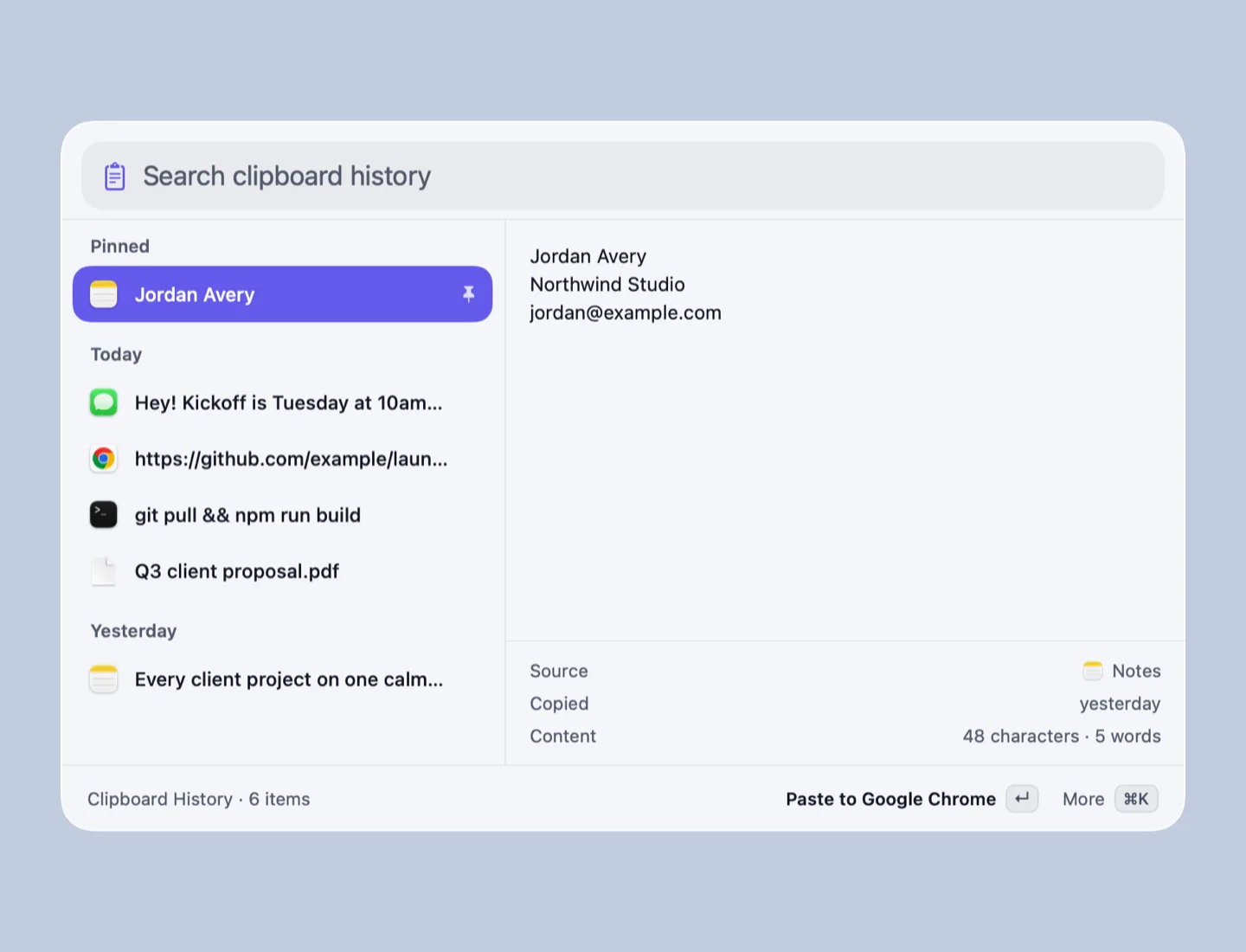1246x952 pixels.
Task: Click the clipboard icon in the search bar
Action: (x=115, y=177)
